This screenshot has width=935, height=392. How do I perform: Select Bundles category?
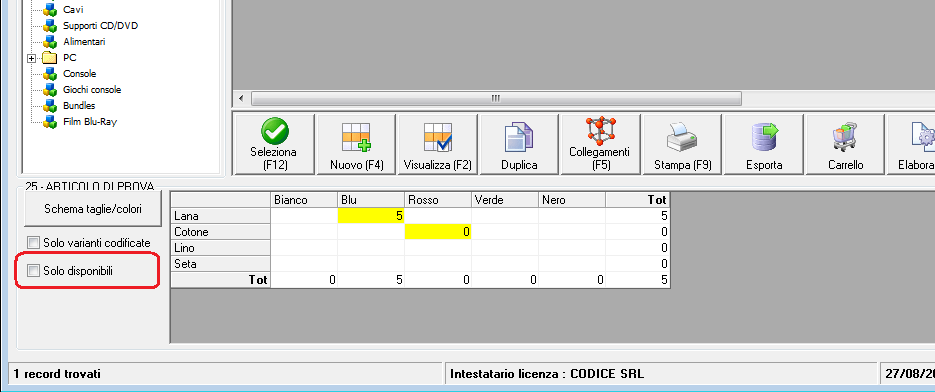[x=79, y=106]
